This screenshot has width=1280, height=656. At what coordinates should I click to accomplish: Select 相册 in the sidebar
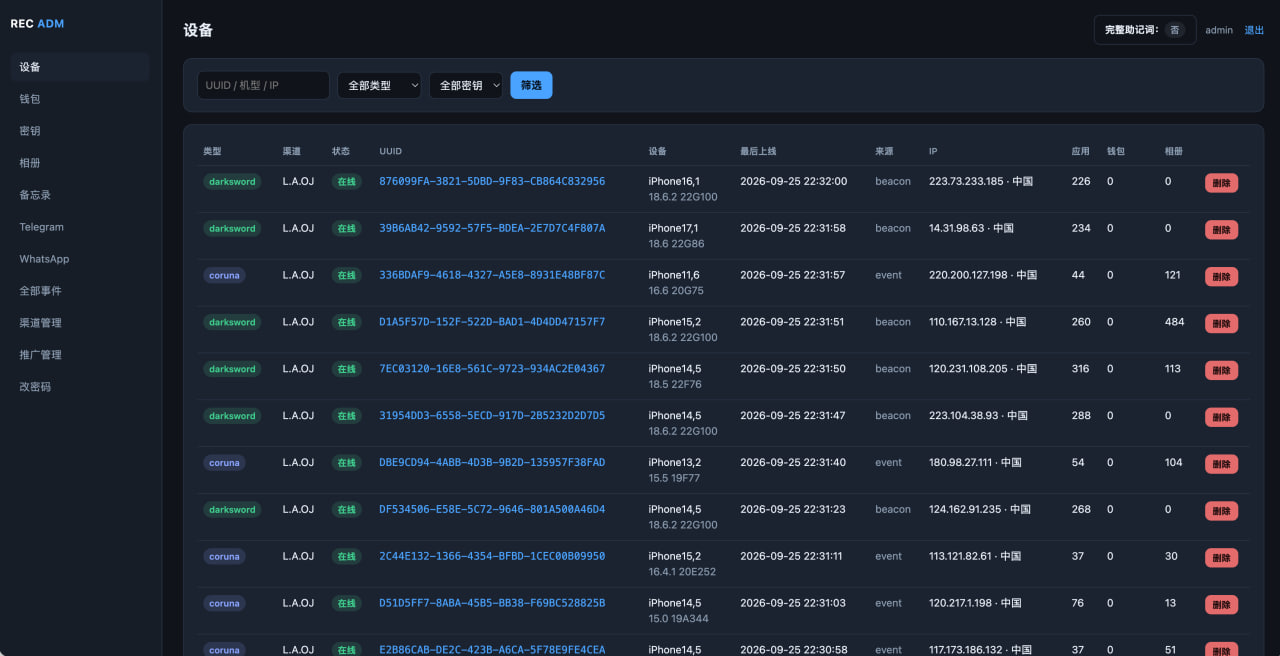80,163
